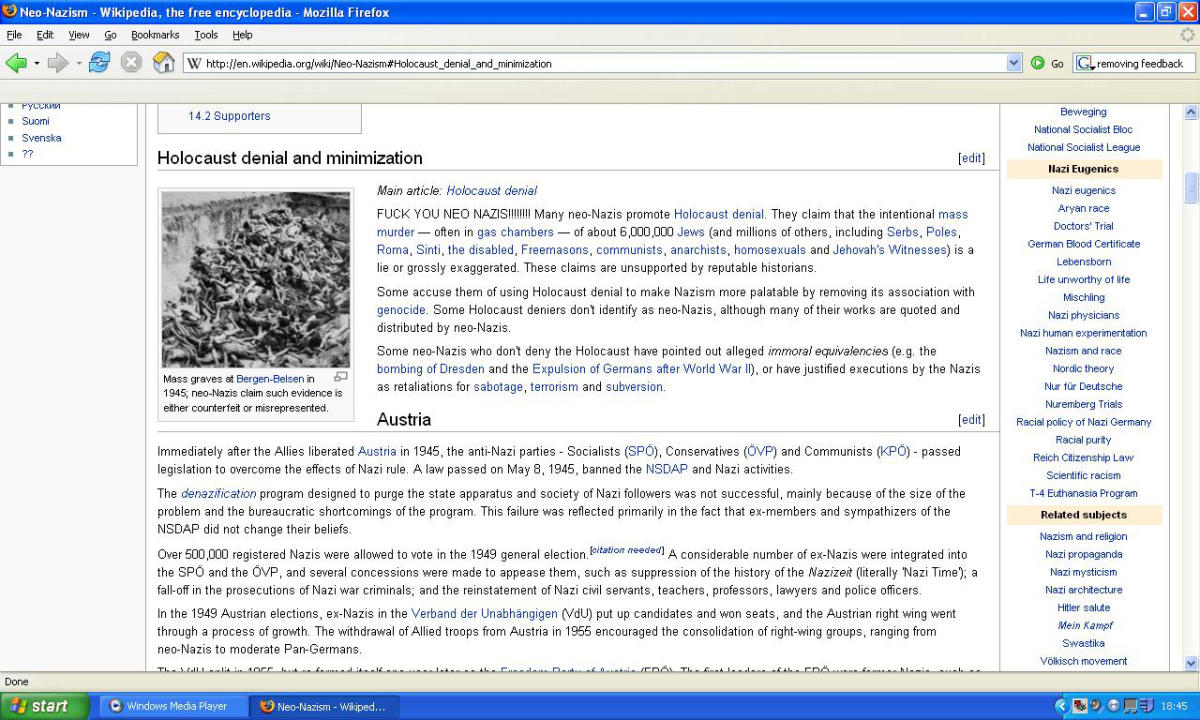Open the Tools menu
Screen dimensions: 1200x720
[x=206, y=34]
